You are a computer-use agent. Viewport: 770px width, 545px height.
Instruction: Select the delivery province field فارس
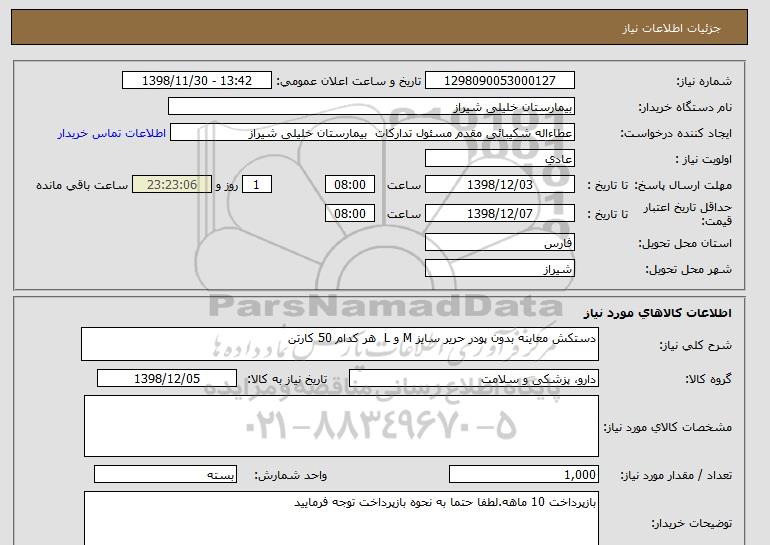(x=499, y=243)
